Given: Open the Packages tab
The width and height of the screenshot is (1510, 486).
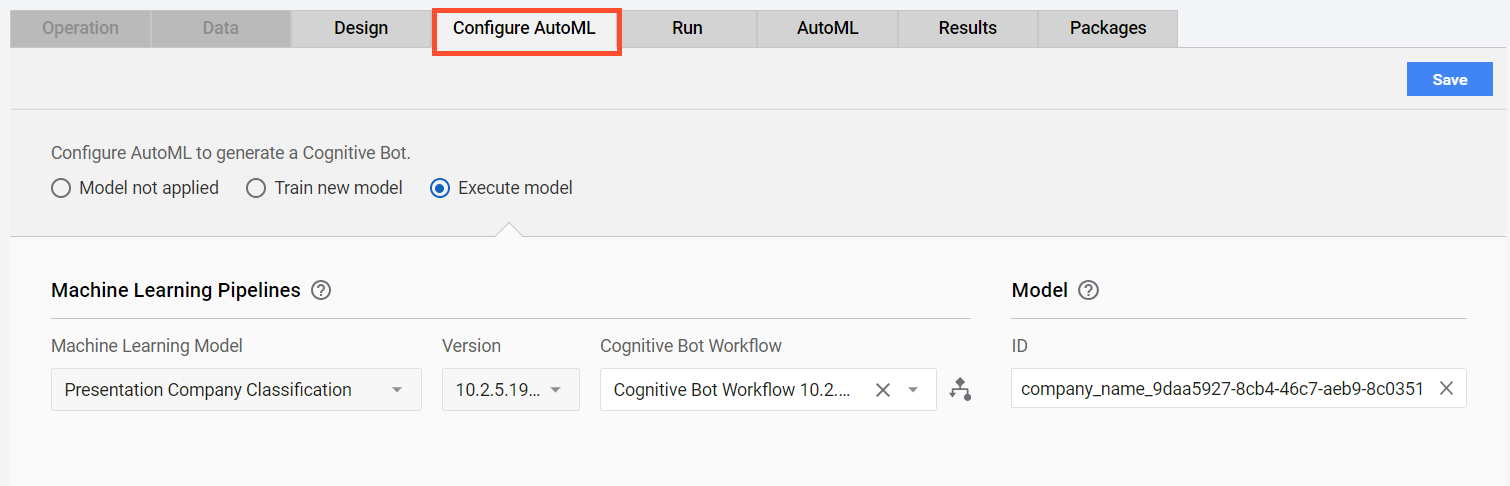Looking at the screenshot, I should [1108, 28].
